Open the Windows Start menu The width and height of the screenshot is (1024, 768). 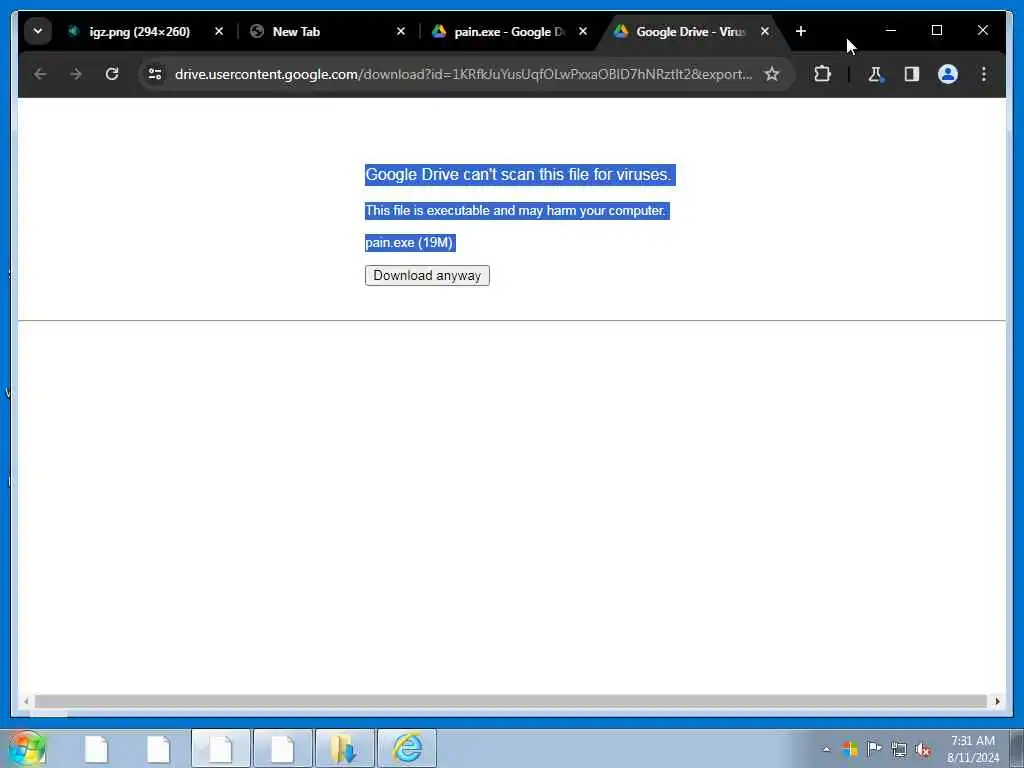coord(27,748)
